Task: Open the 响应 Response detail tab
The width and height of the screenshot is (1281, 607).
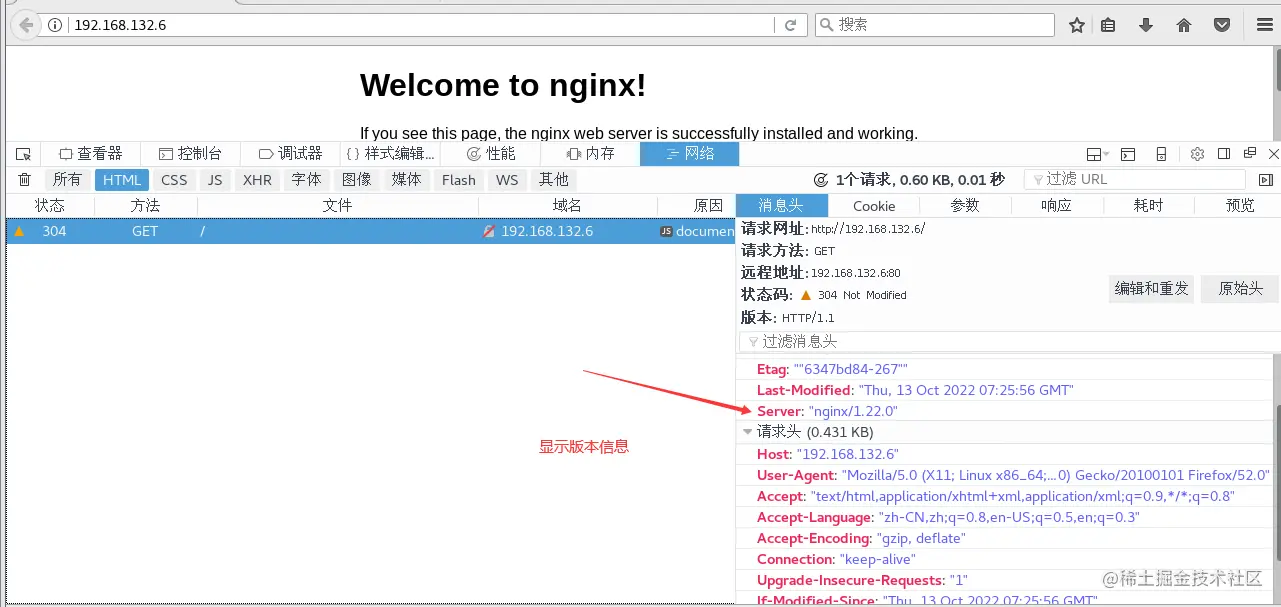Action: (1057, 205)
